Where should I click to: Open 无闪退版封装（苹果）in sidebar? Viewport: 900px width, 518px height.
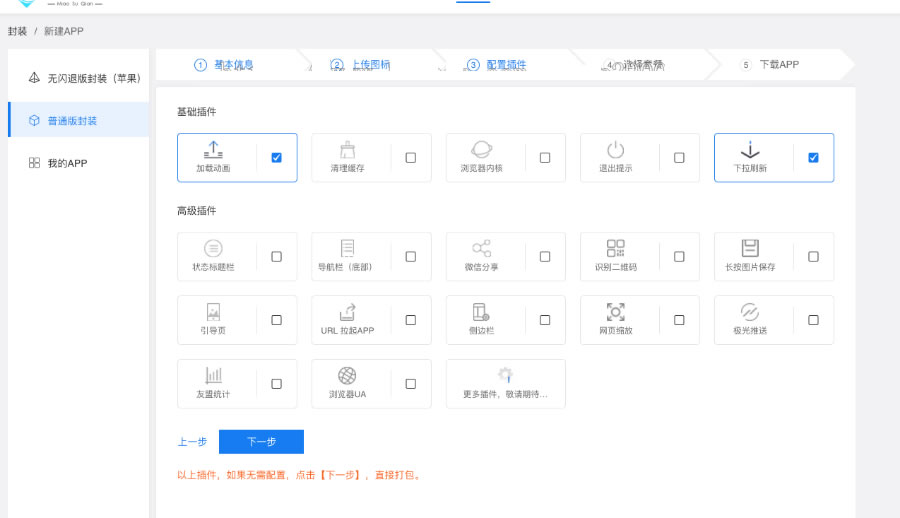(x=79, y=78)
